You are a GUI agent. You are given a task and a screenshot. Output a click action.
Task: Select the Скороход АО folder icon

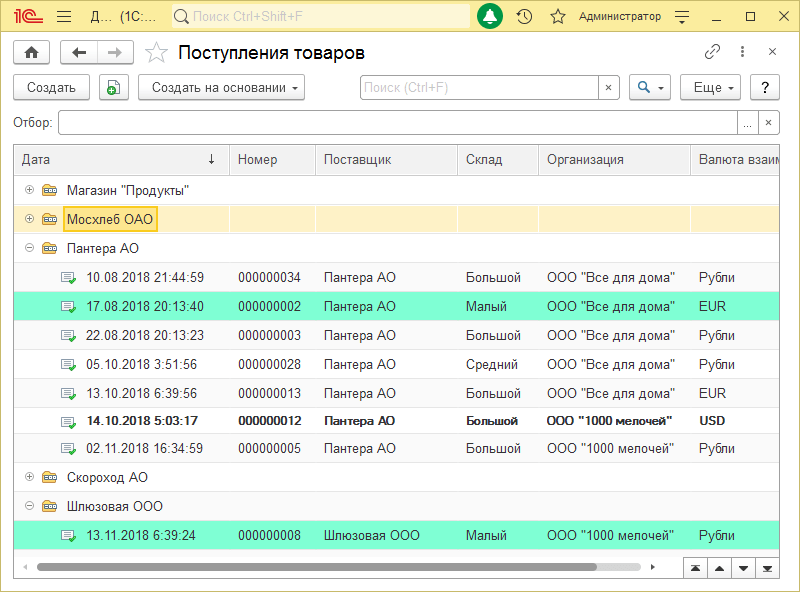click(49, 477)
